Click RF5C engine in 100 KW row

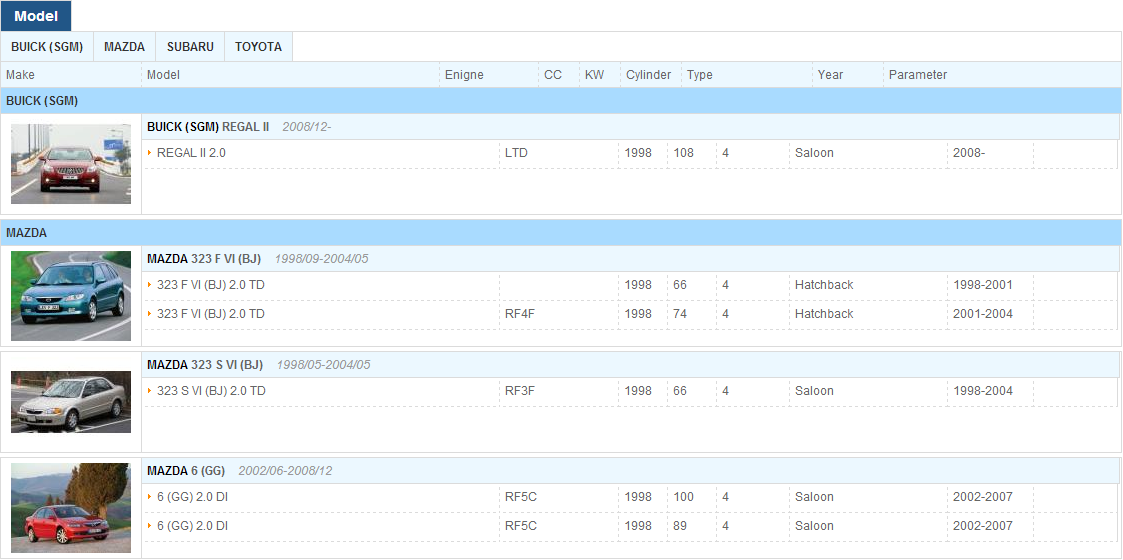(521, 497)
